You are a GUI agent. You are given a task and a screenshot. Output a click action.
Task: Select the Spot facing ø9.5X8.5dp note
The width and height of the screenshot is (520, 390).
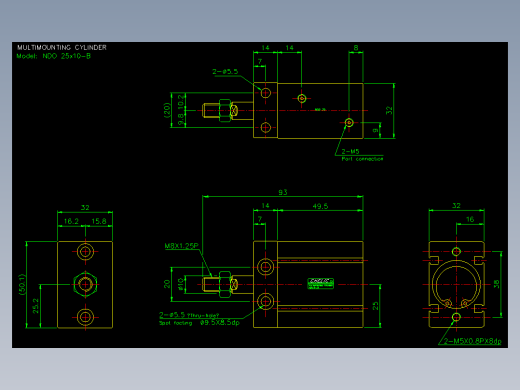tap(199, 323)
